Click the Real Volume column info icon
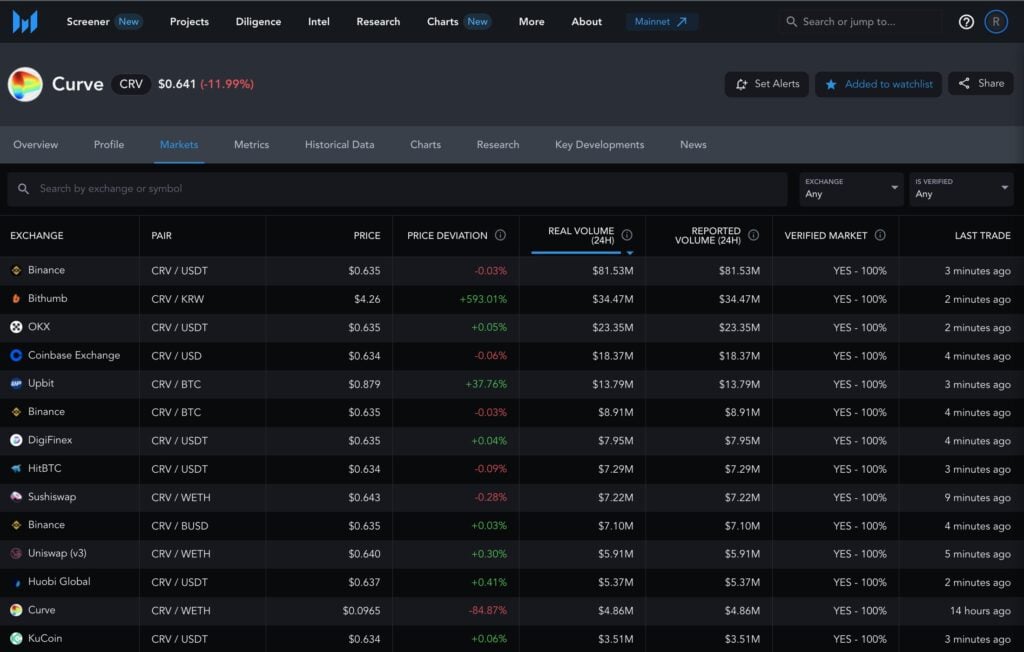The width and height of the screenshot is (1024, 652). tap(628, 235)
